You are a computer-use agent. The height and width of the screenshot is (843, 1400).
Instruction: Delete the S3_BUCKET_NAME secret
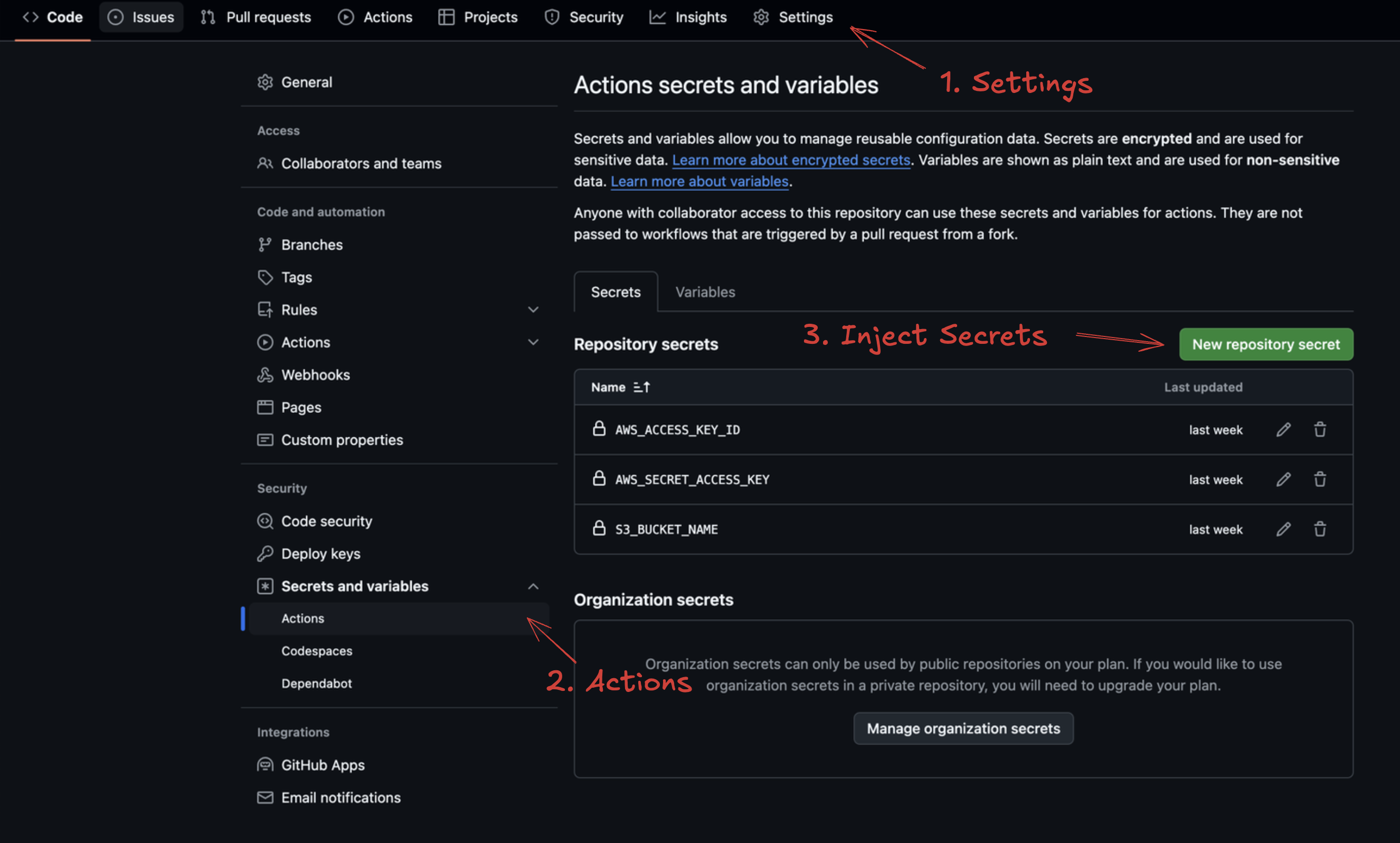[1320, 529]
